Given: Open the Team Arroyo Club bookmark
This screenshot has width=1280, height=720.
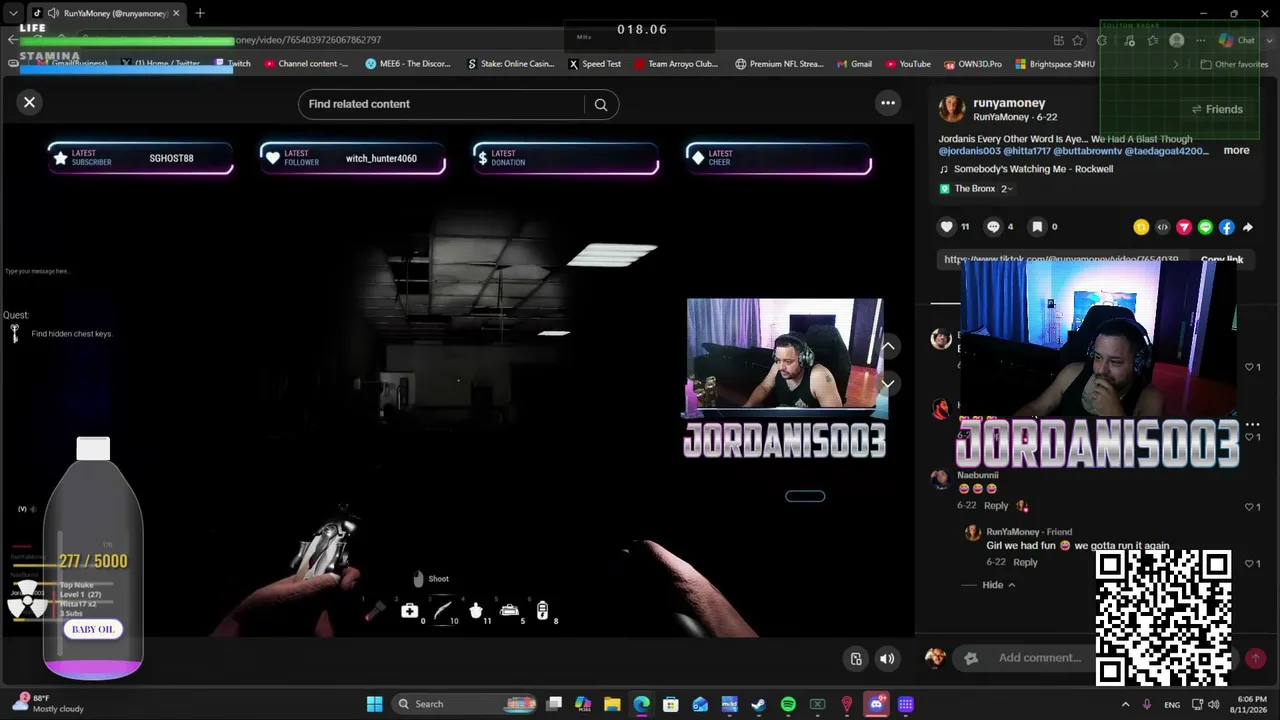Looking at the screenshot, I should (676, 64).
